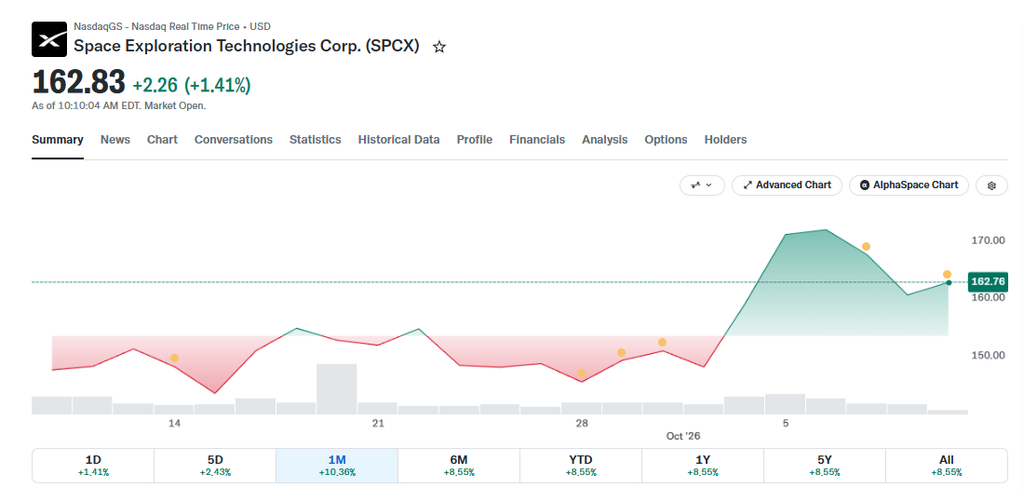Click the event marker near date 14
1024x491 pixels.
[174, 358]
